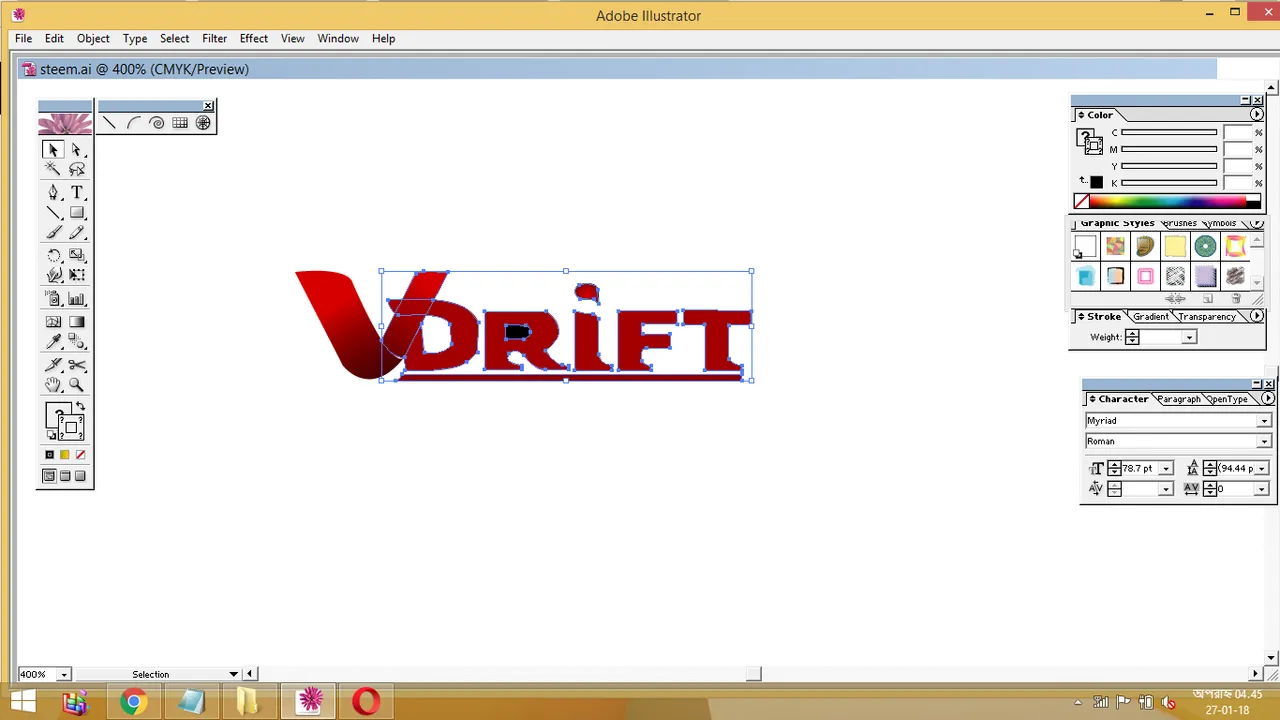Select the Type tool

point(77,192)
